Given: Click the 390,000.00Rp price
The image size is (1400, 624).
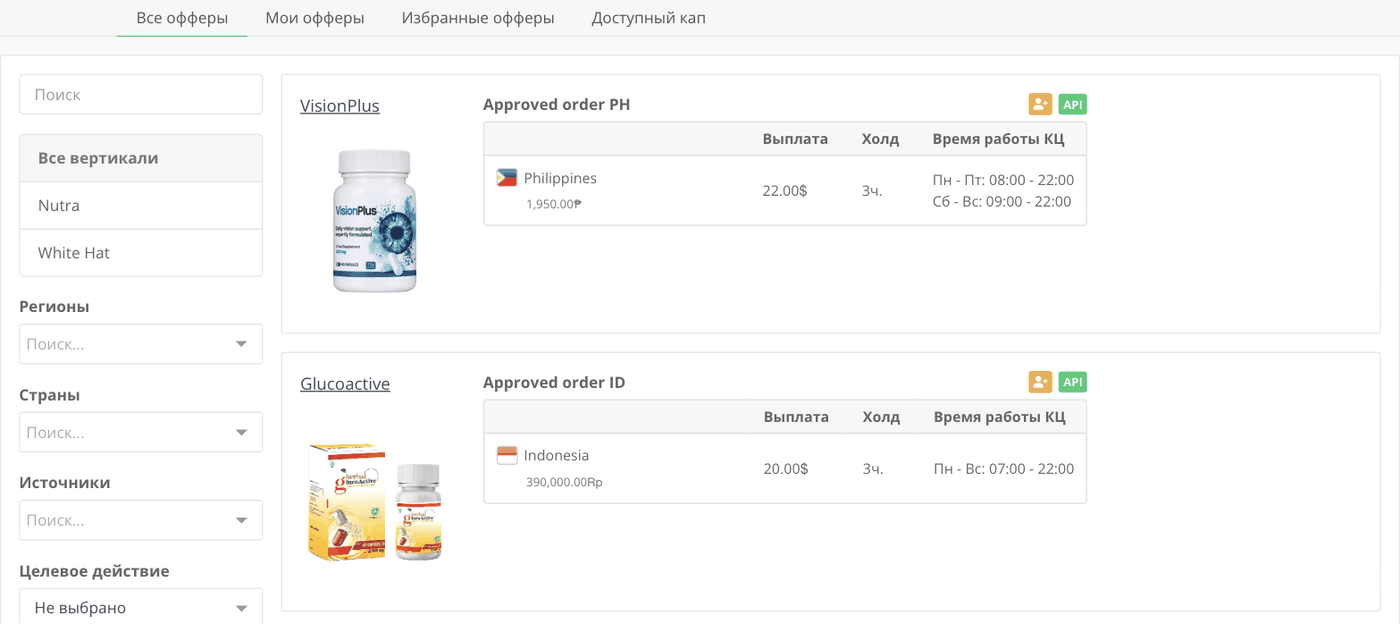Looking at the screenshot, I should tap(564, 482).
